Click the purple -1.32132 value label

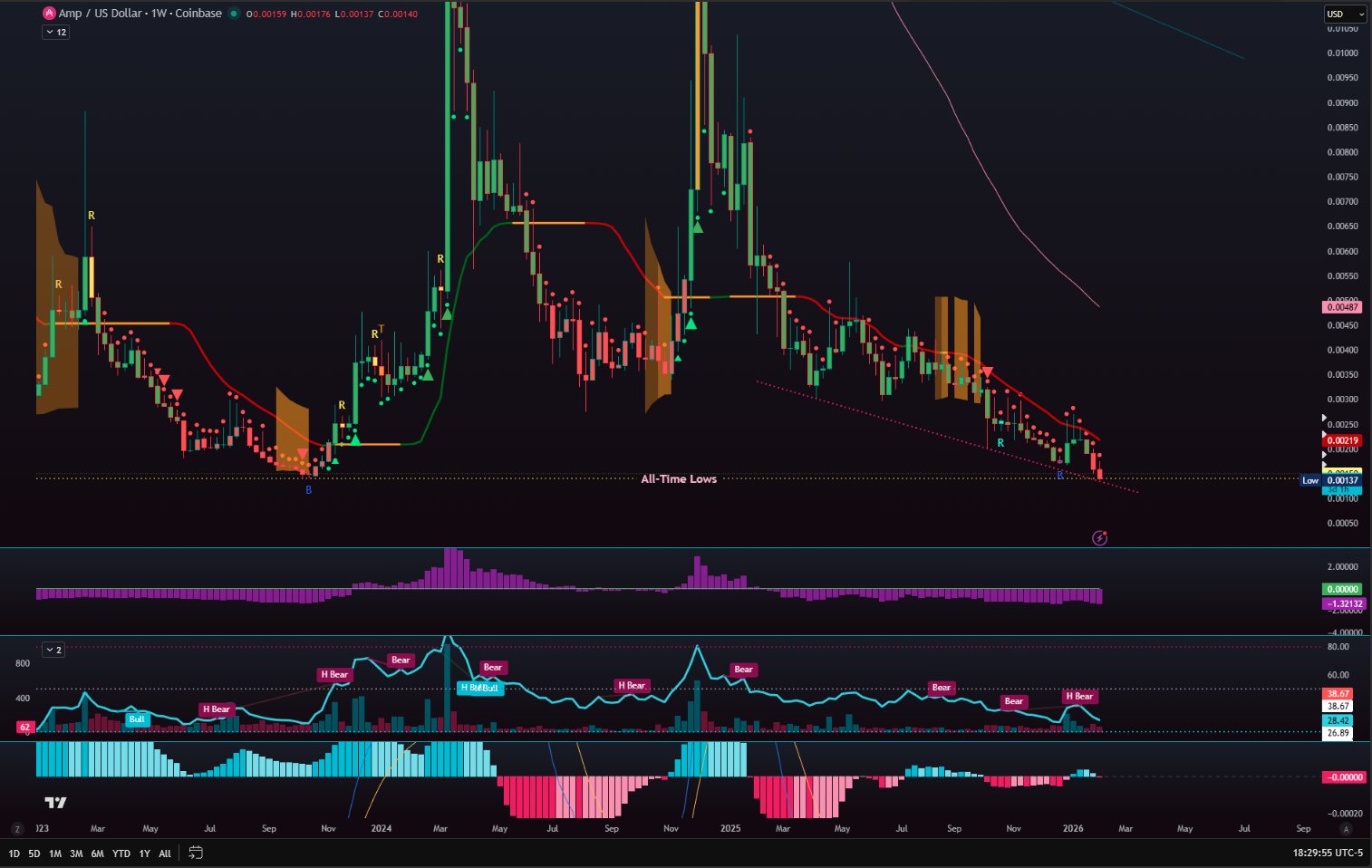point(1342,603)
